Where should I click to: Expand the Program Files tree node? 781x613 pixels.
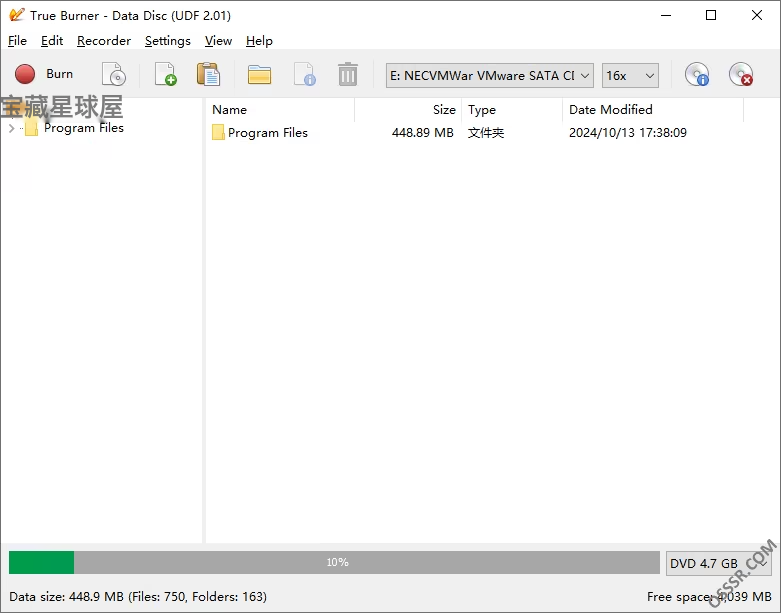[x=11, y=128]
